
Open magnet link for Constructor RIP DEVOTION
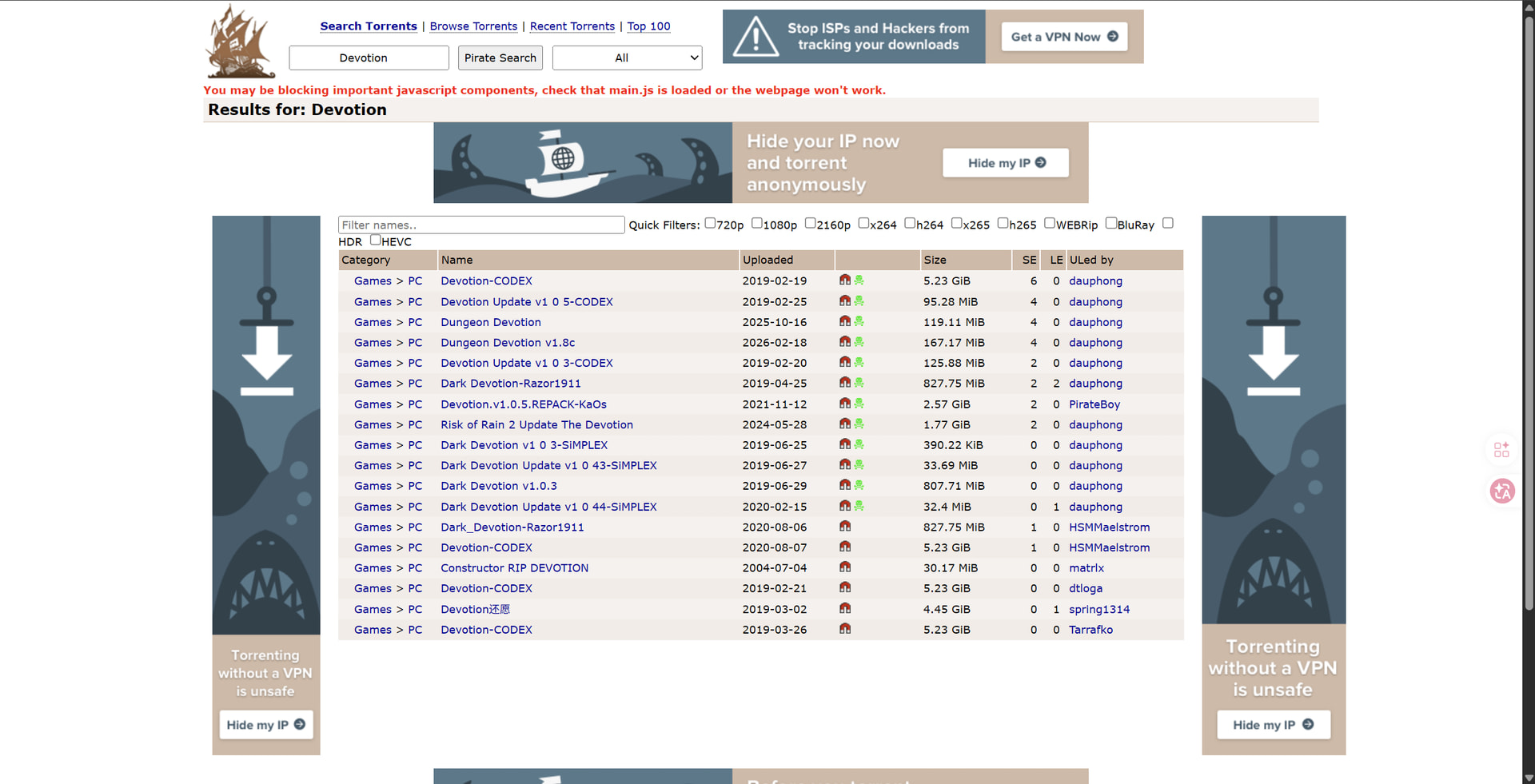pos(845,567)
